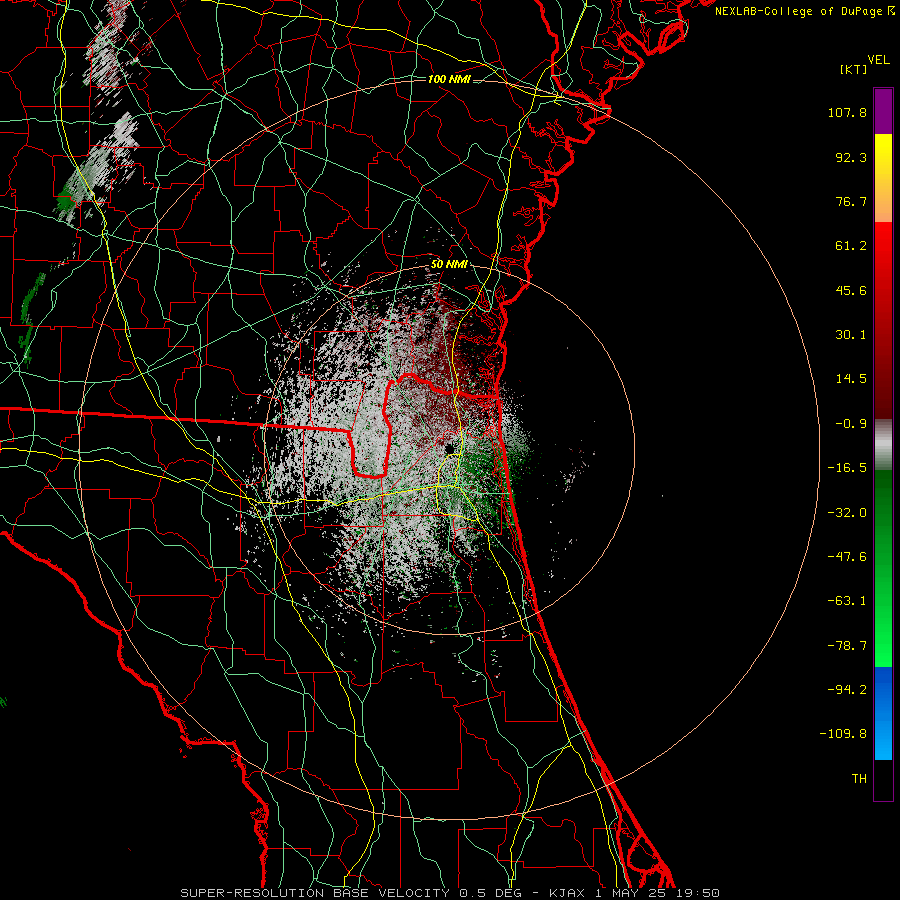Click the 100 NMI range ring label
The width and height of the screenshot is (900, 900).
tap(449, 79)
